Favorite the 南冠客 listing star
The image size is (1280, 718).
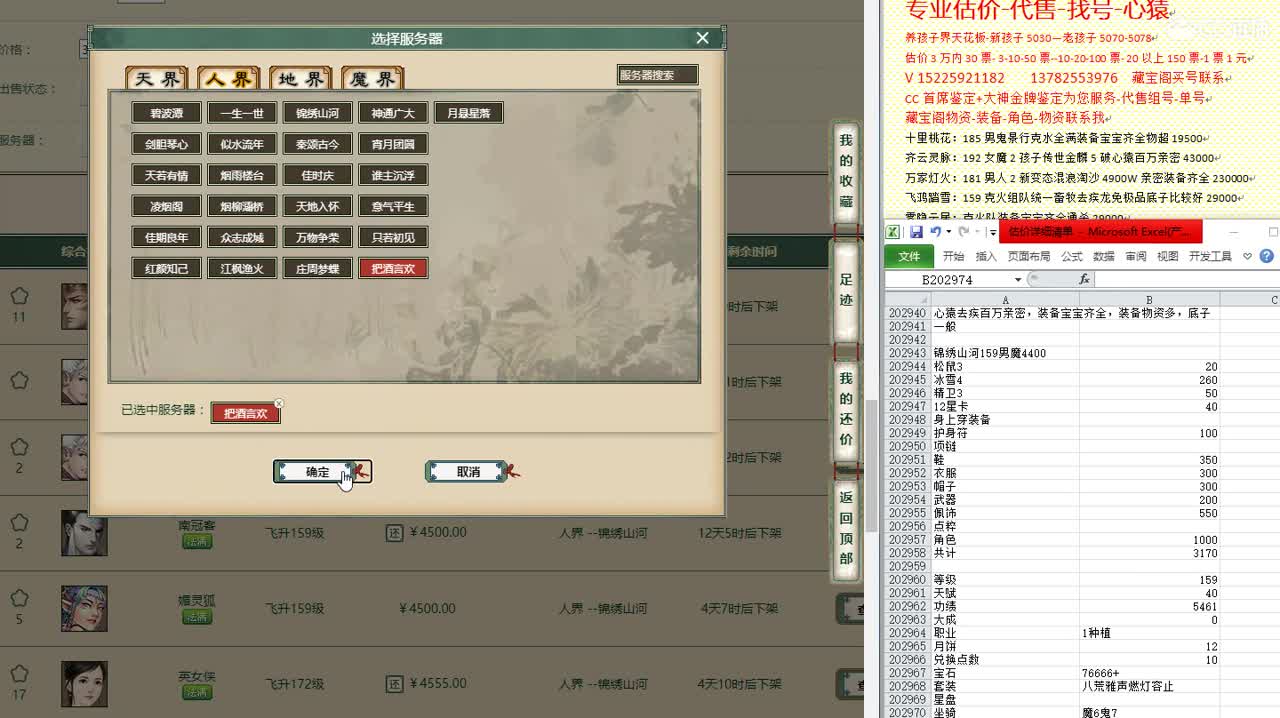click(19, 522)
